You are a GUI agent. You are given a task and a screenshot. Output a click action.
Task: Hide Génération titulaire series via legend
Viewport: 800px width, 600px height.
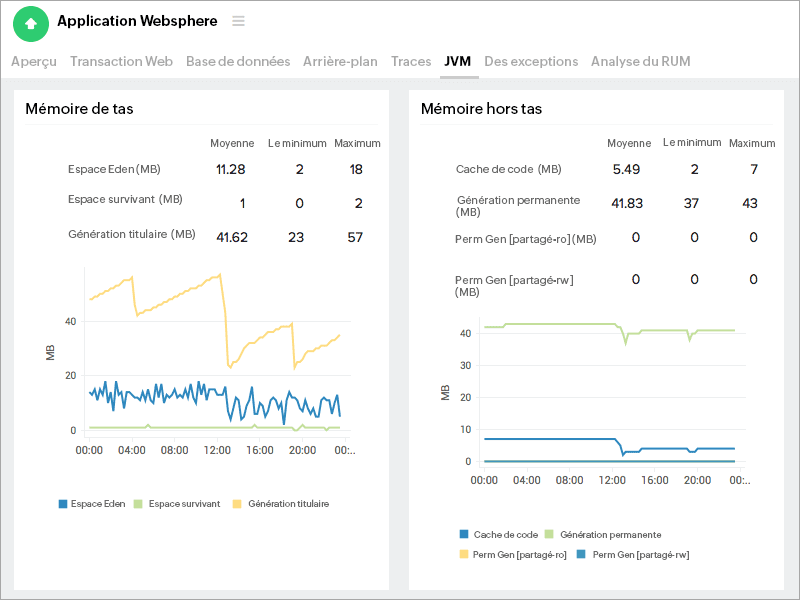tap(281, 504)
